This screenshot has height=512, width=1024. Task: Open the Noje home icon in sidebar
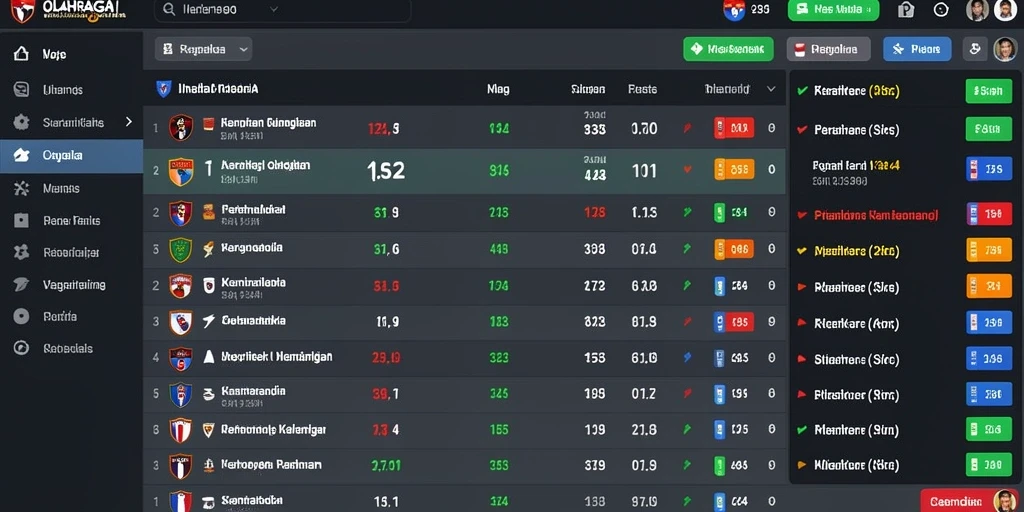tap(21, 54)
